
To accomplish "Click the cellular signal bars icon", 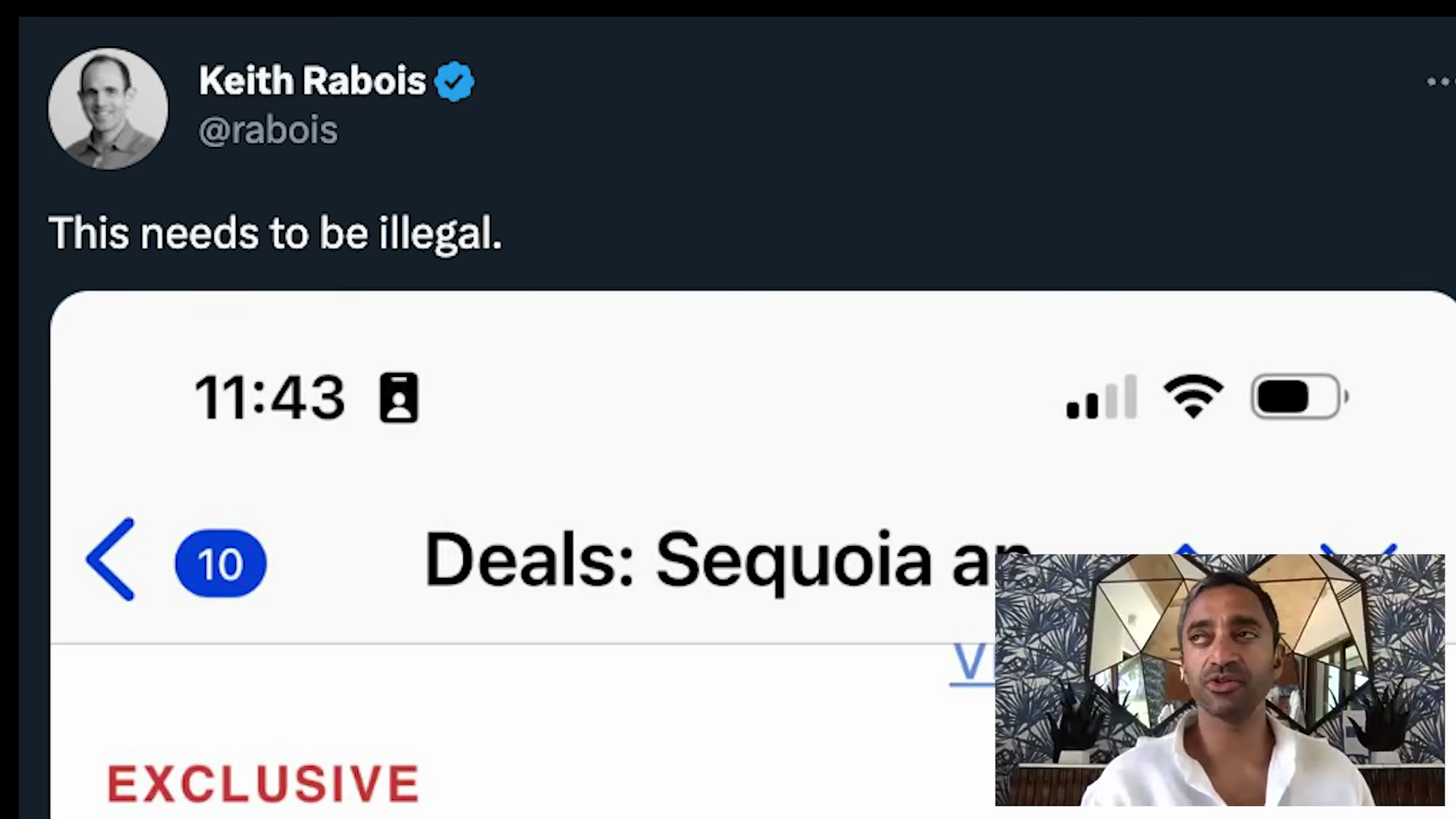I will (1101, 397).
